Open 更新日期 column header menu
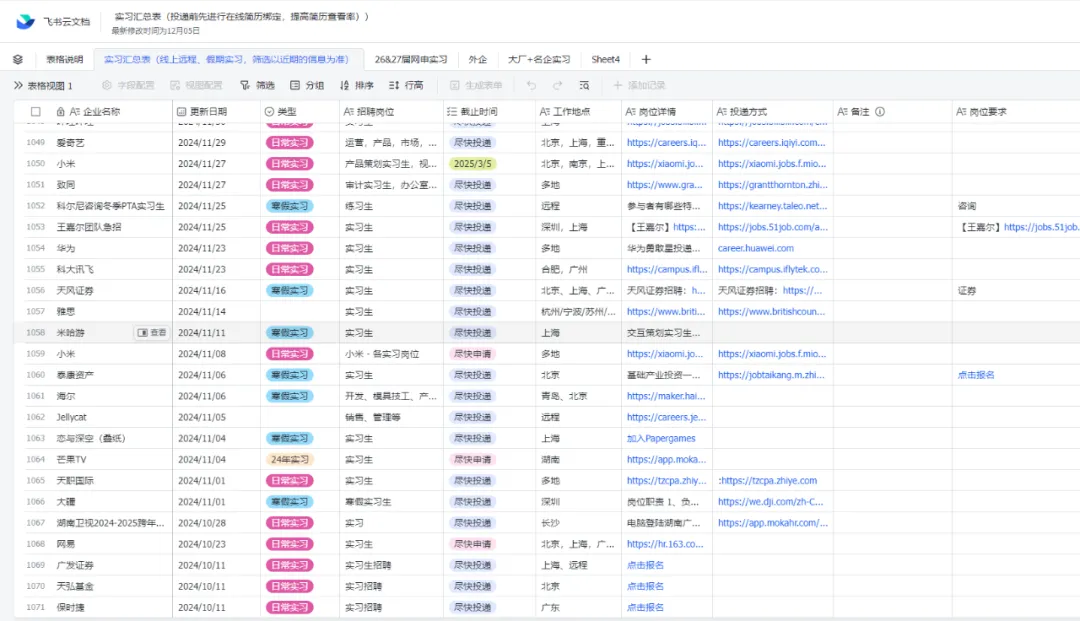 coord(216,112)
